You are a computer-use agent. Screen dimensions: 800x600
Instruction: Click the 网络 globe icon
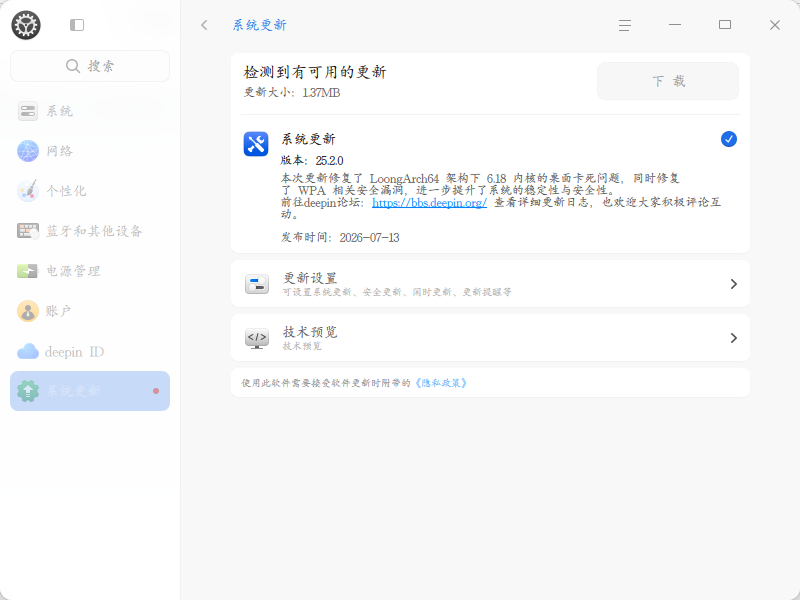tap(28, 151)
